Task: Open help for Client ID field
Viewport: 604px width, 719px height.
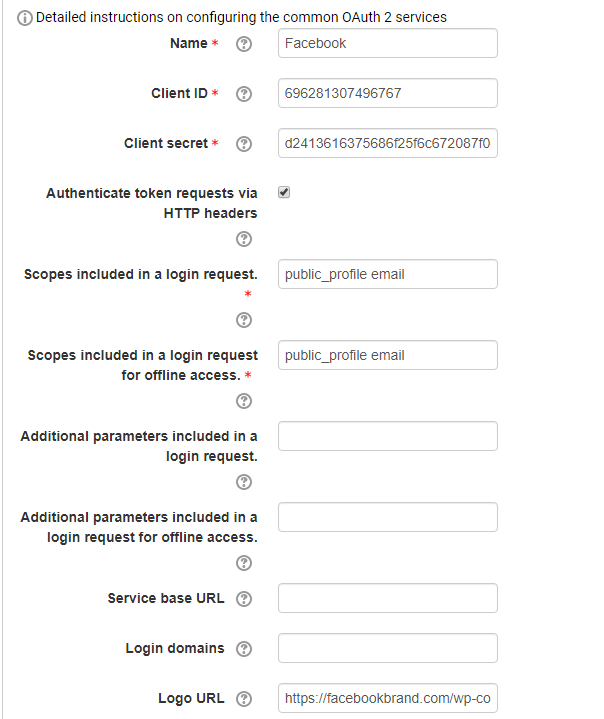Action: pyautogui.click(x=243, y=94)
